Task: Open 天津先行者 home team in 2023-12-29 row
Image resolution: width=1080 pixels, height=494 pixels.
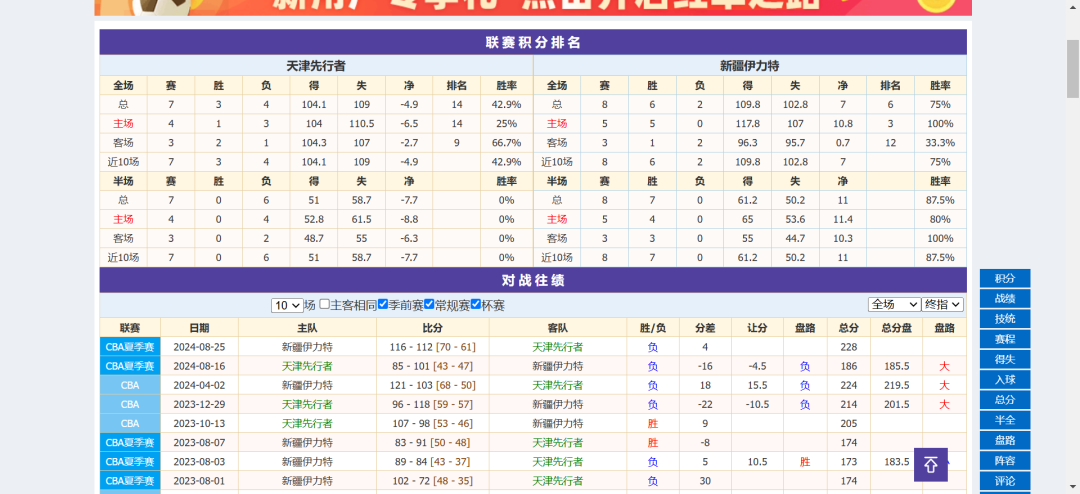Action: 307,404
